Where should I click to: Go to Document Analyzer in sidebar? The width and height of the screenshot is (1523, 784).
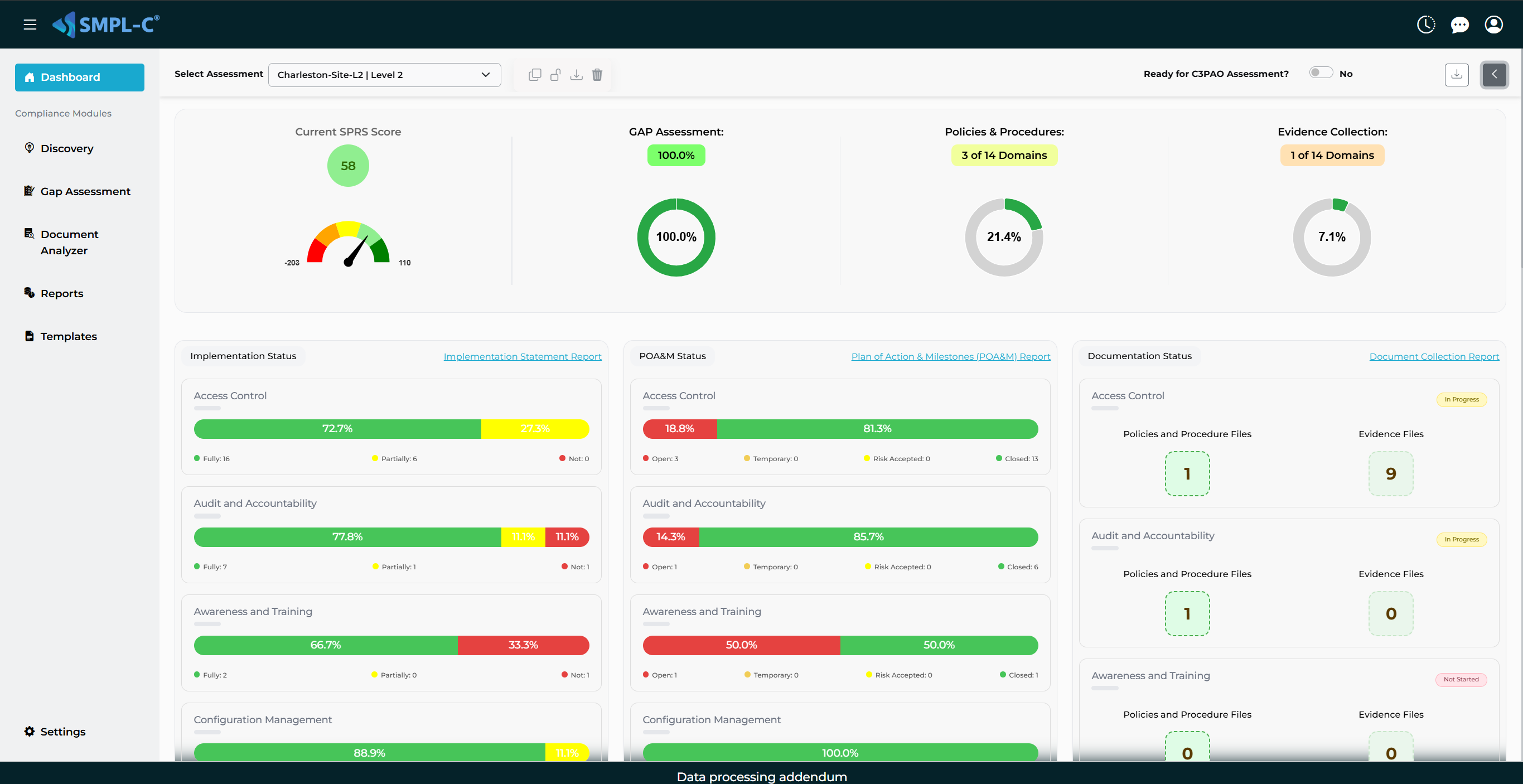[x=69, y=243]
